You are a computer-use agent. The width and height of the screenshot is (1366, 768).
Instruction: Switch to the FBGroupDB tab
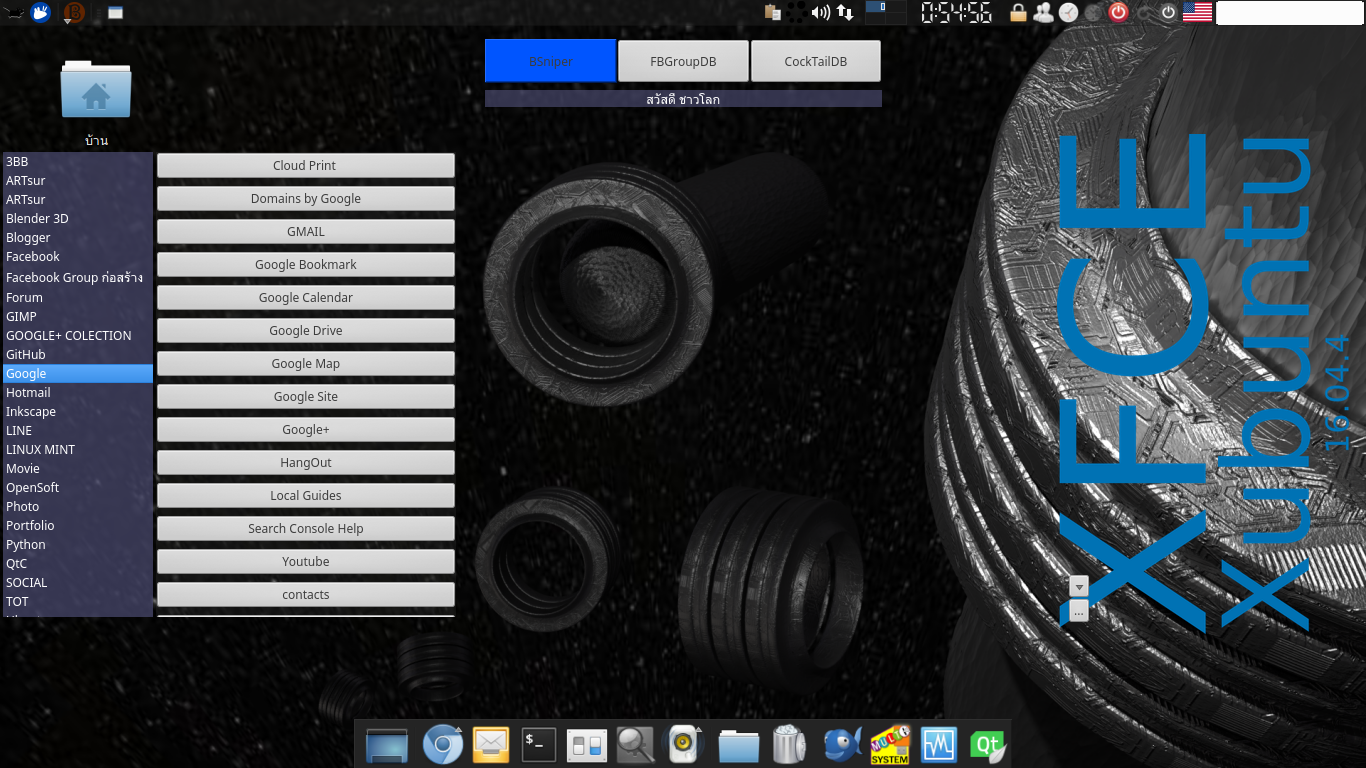coord(683,61)
